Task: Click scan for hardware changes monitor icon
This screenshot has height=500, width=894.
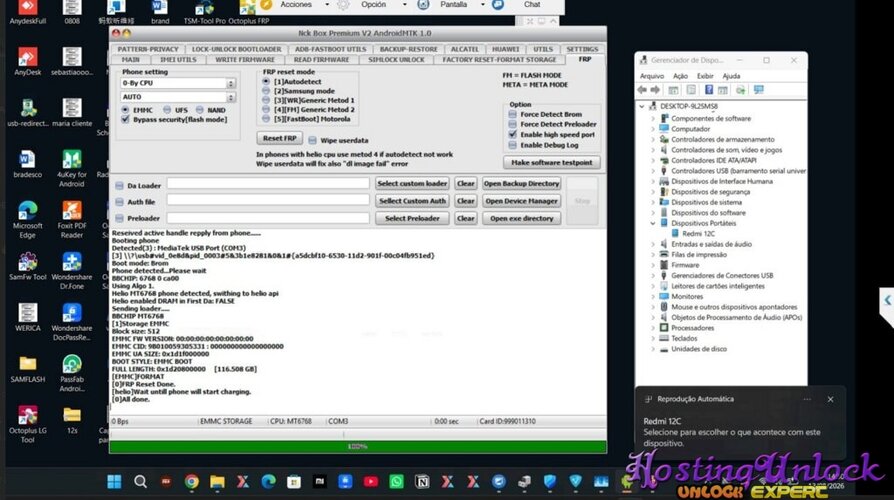Action: click(x=758, y=90)
